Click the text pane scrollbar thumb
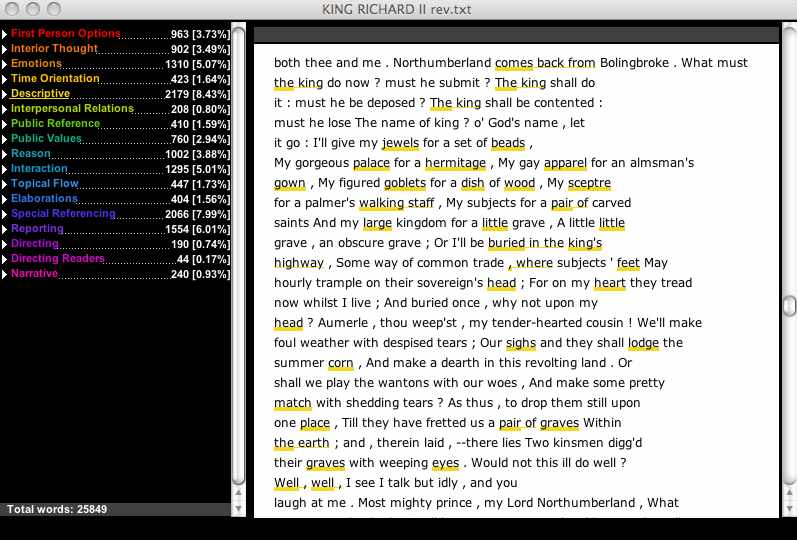Viewport: 797px width, 540px height. point(789,307)
